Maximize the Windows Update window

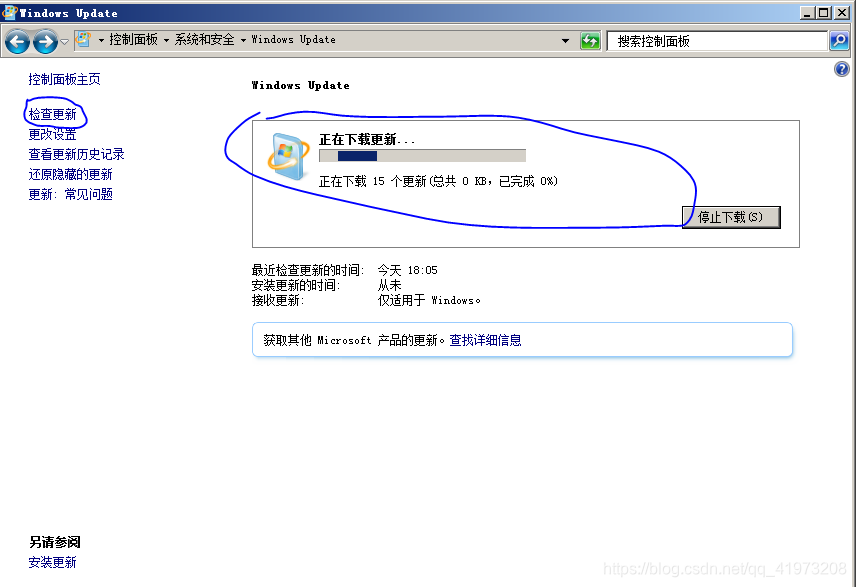click(824, 13)
